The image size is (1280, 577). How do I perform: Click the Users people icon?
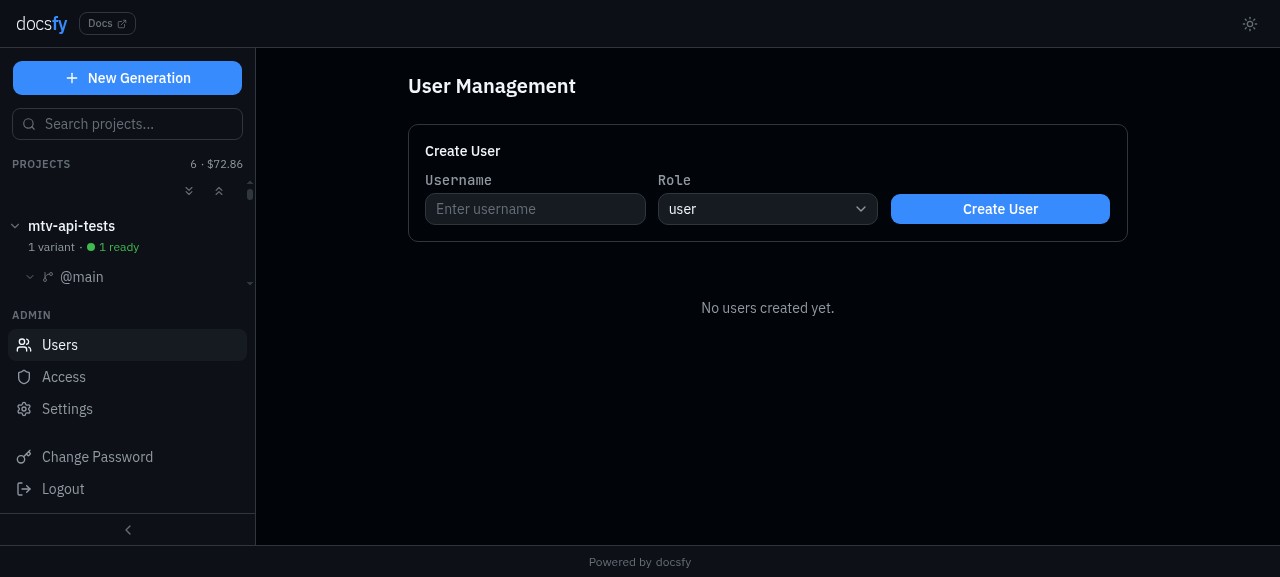[24, 345]
